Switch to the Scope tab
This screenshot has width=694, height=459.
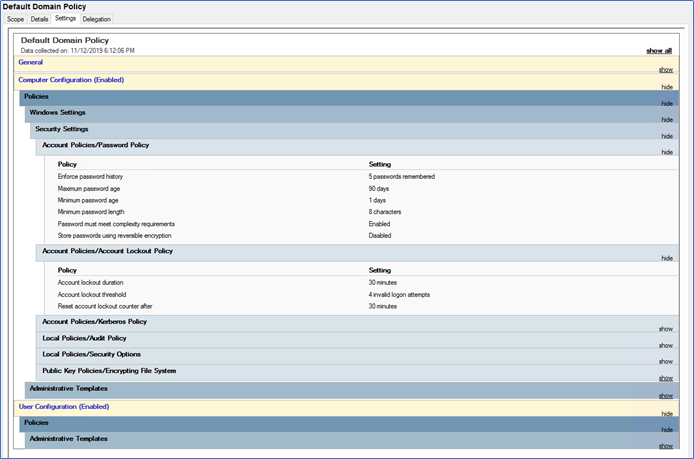tap(15, 19)
